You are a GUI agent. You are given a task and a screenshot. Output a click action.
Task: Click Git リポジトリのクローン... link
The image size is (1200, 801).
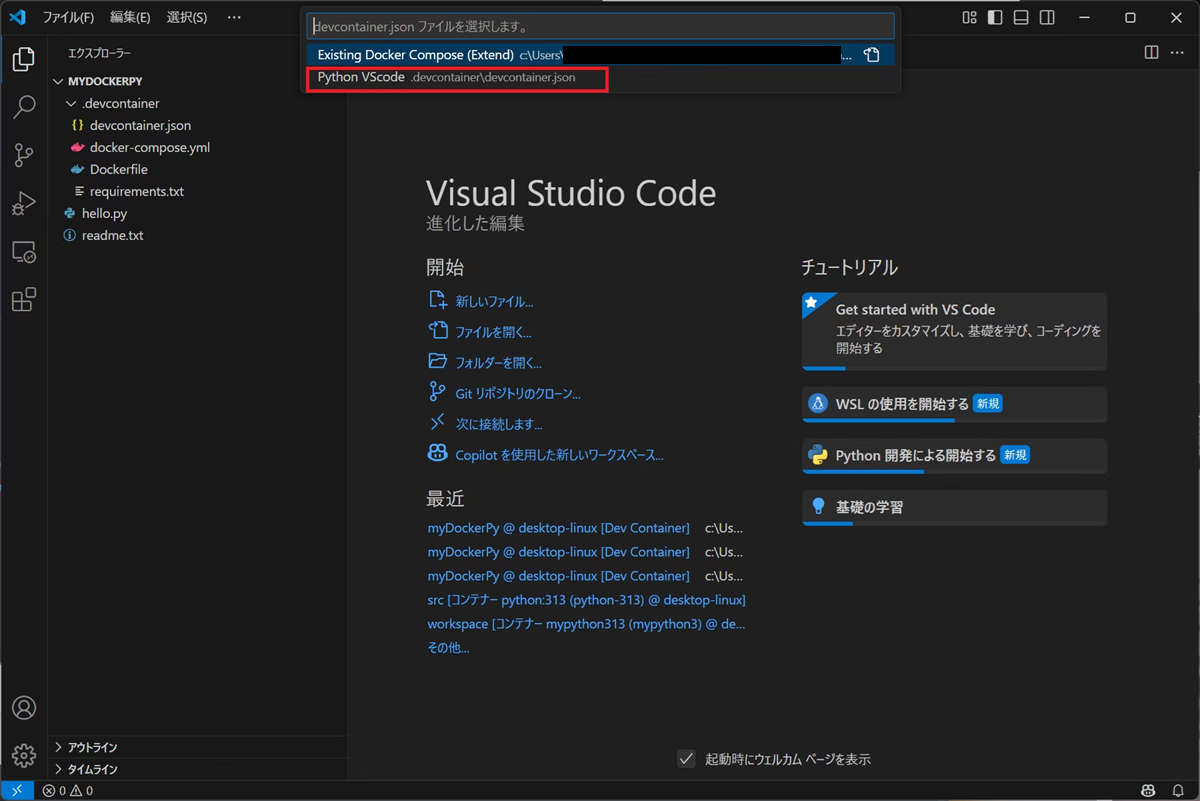click(x=518, y=394)
